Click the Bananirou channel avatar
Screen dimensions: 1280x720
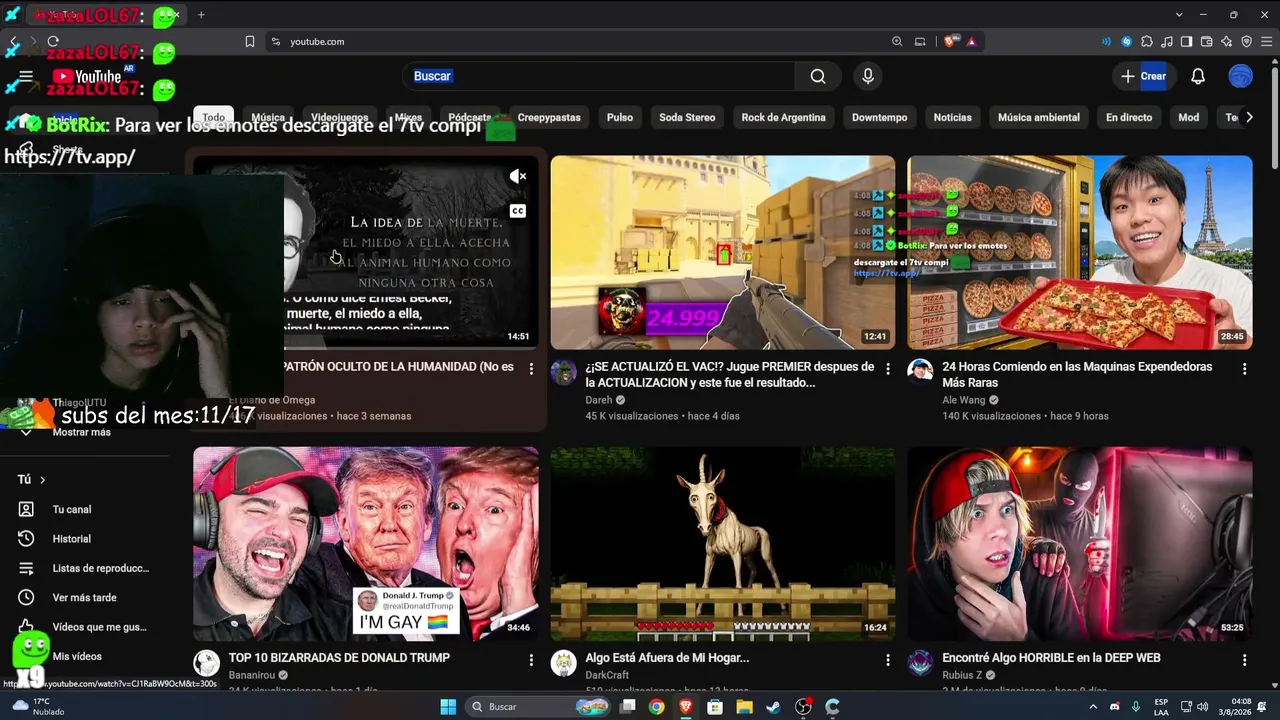(x=207, y=663)
